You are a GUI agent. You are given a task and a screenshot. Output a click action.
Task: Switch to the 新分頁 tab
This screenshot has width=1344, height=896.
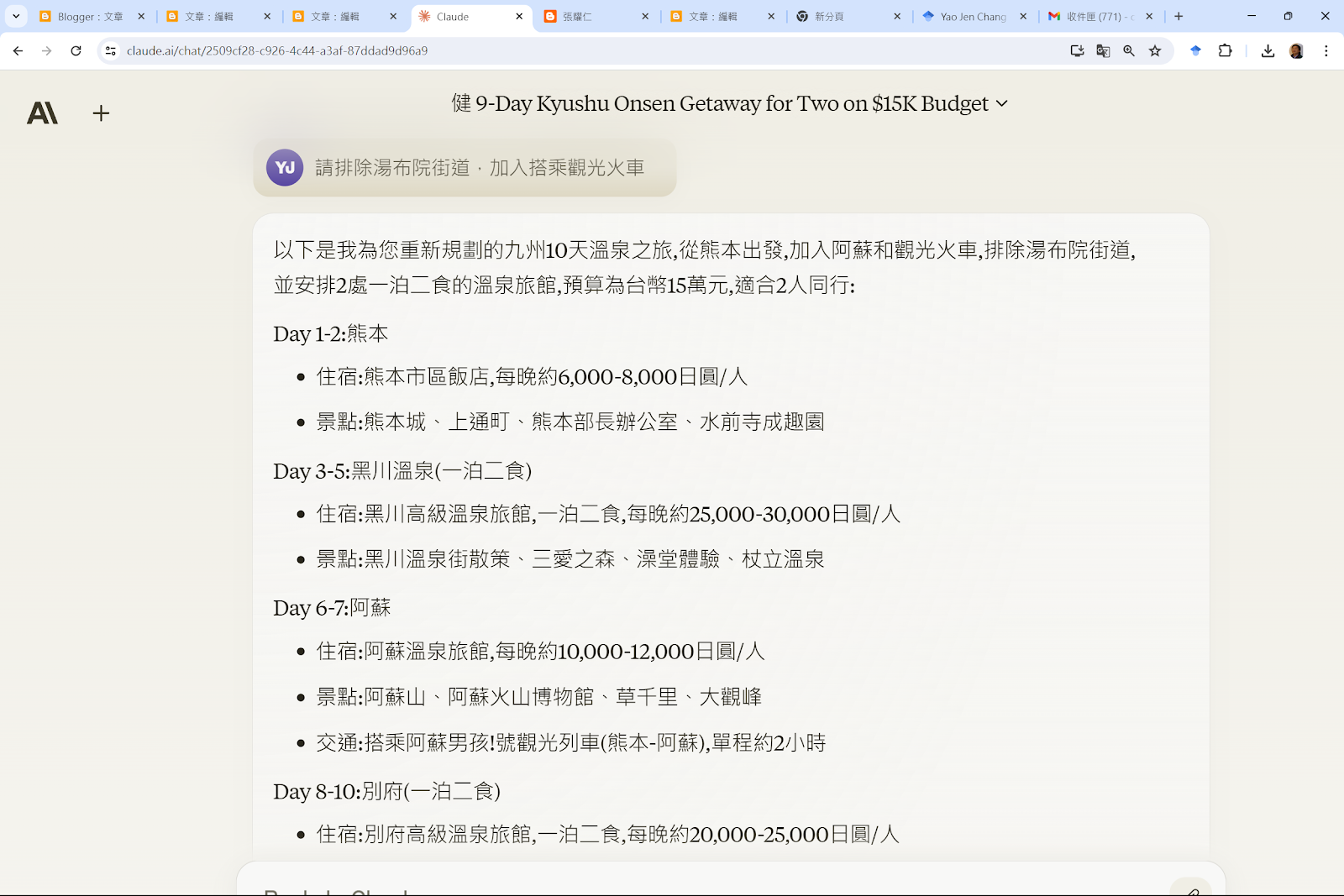click(848, 16)
